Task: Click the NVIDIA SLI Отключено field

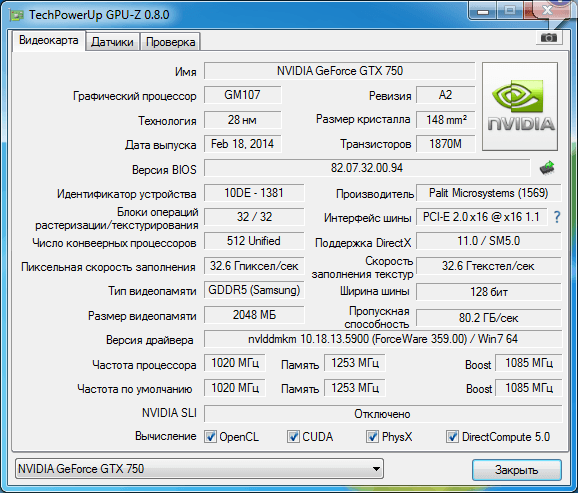Action: [383, 414]
